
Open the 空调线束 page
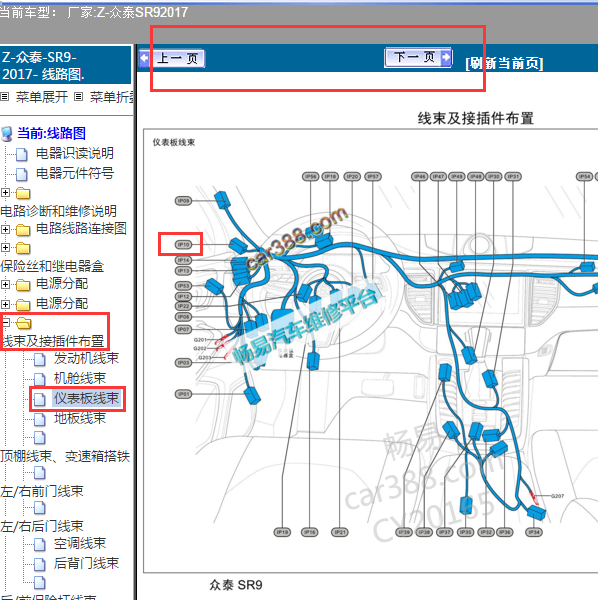[x=80, y=543]
